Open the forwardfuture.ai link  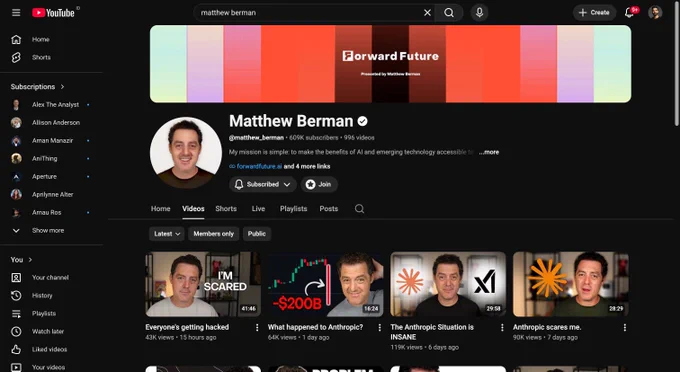coord(259,166)
